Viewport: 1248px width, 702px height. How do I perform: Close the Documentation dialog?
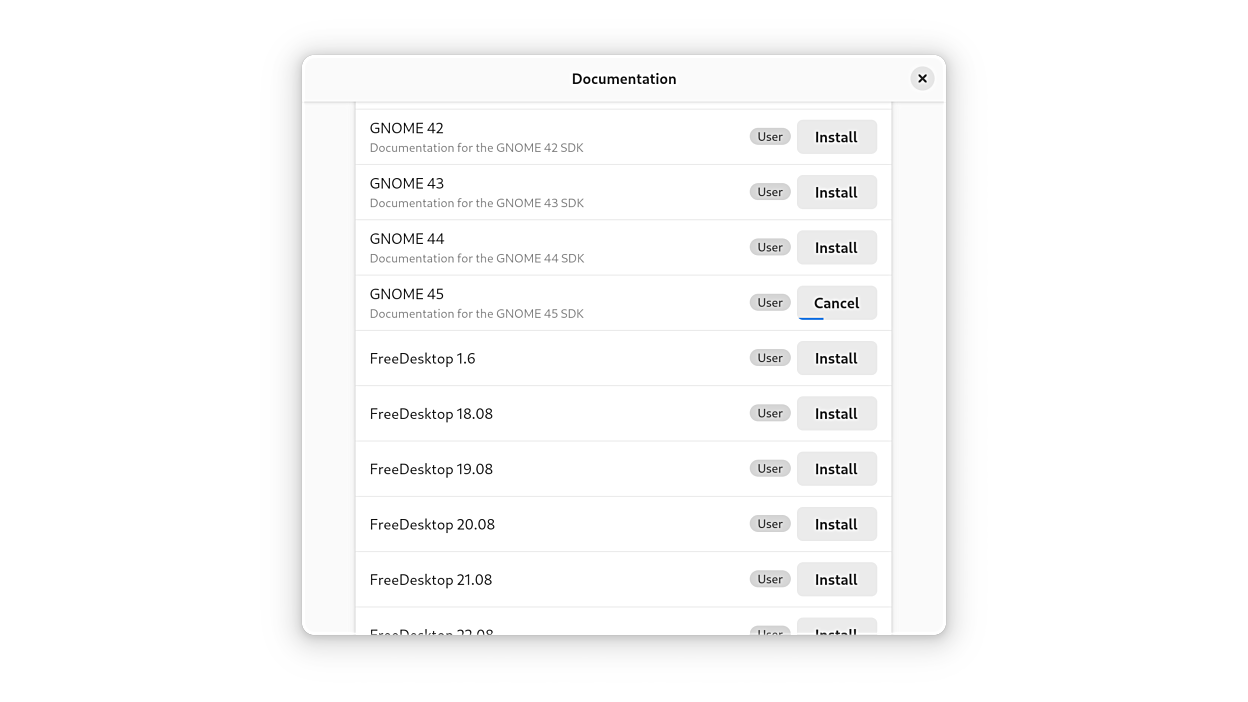(x=922, y=79)
